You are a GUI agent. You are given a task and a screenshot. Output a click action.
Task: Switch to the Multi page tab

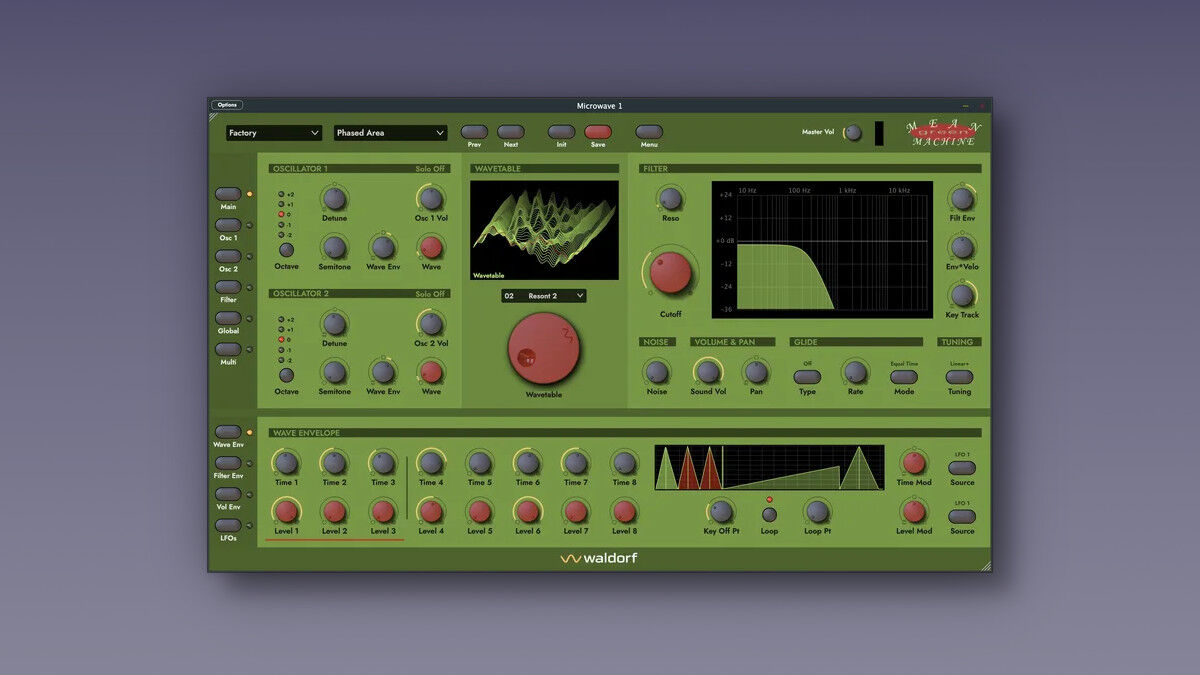(228, 349)
